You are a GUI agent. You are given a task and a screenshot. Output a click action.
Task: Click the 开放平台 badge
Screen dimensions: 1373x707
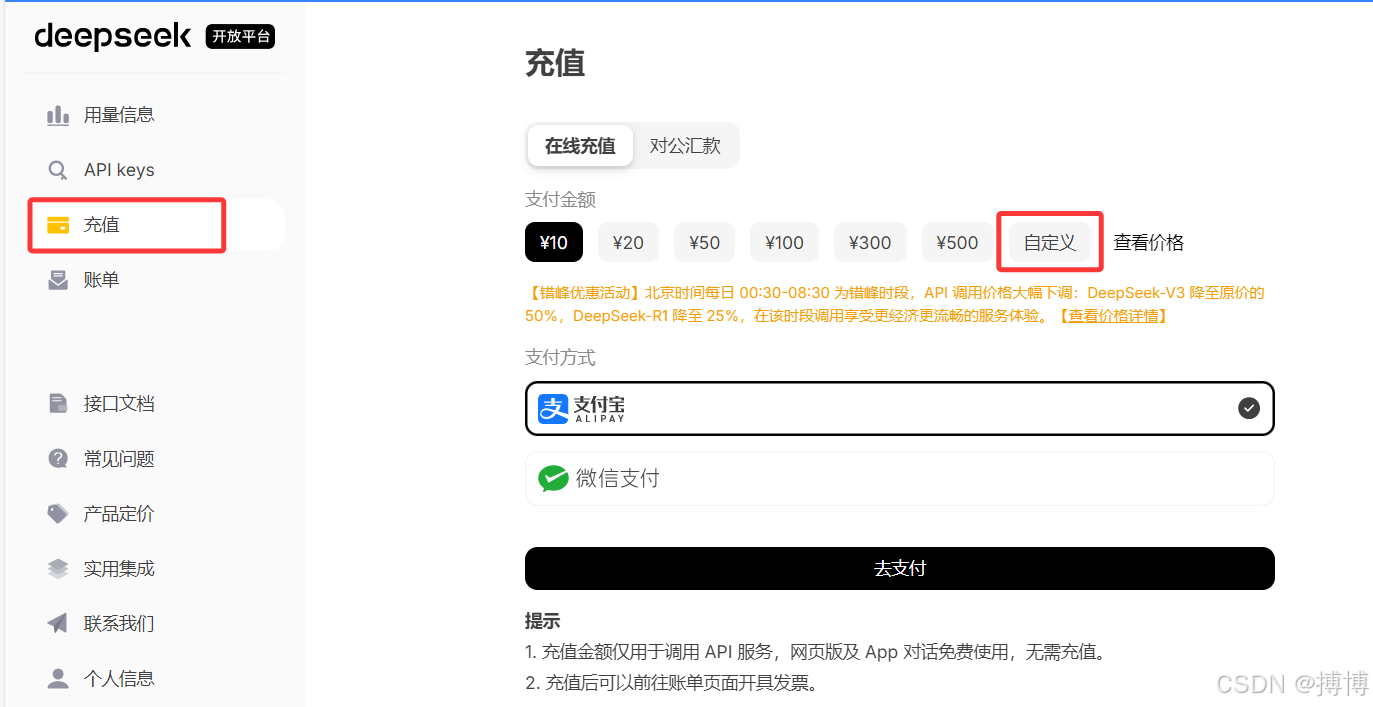[x=240, y=37]
